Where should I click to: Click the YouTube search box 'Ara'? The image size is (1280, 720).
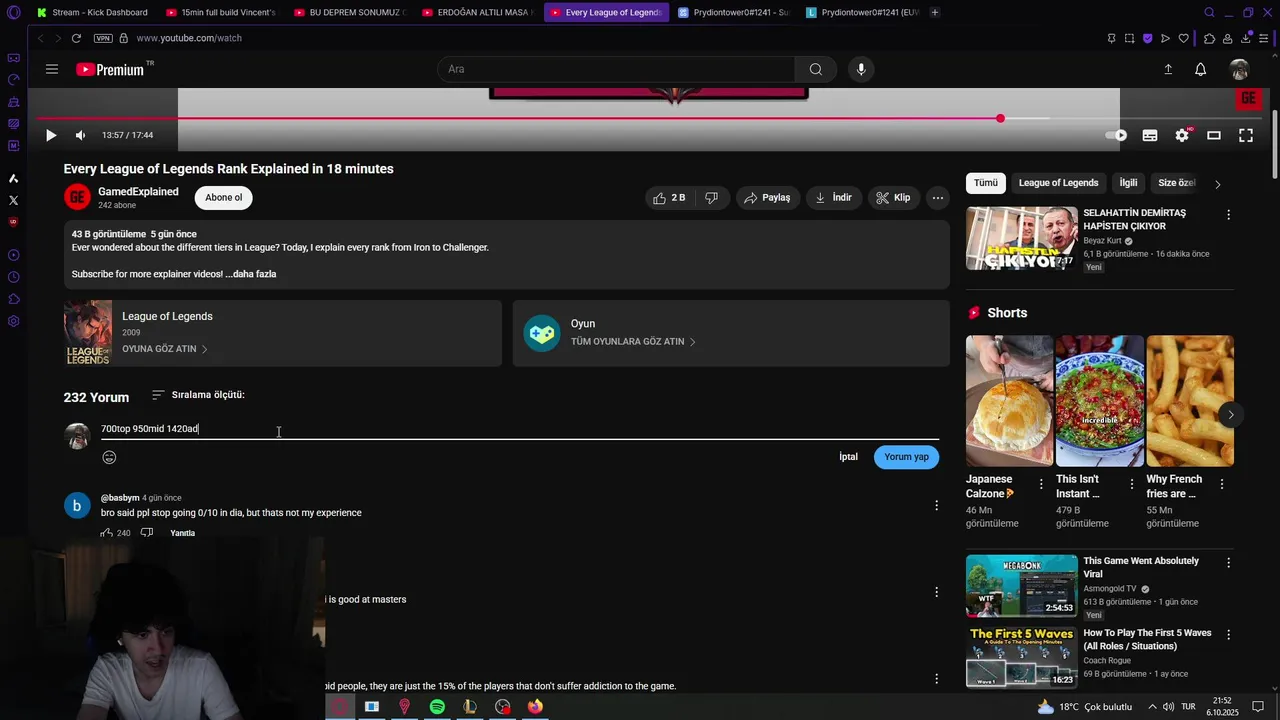pos(616,69)
